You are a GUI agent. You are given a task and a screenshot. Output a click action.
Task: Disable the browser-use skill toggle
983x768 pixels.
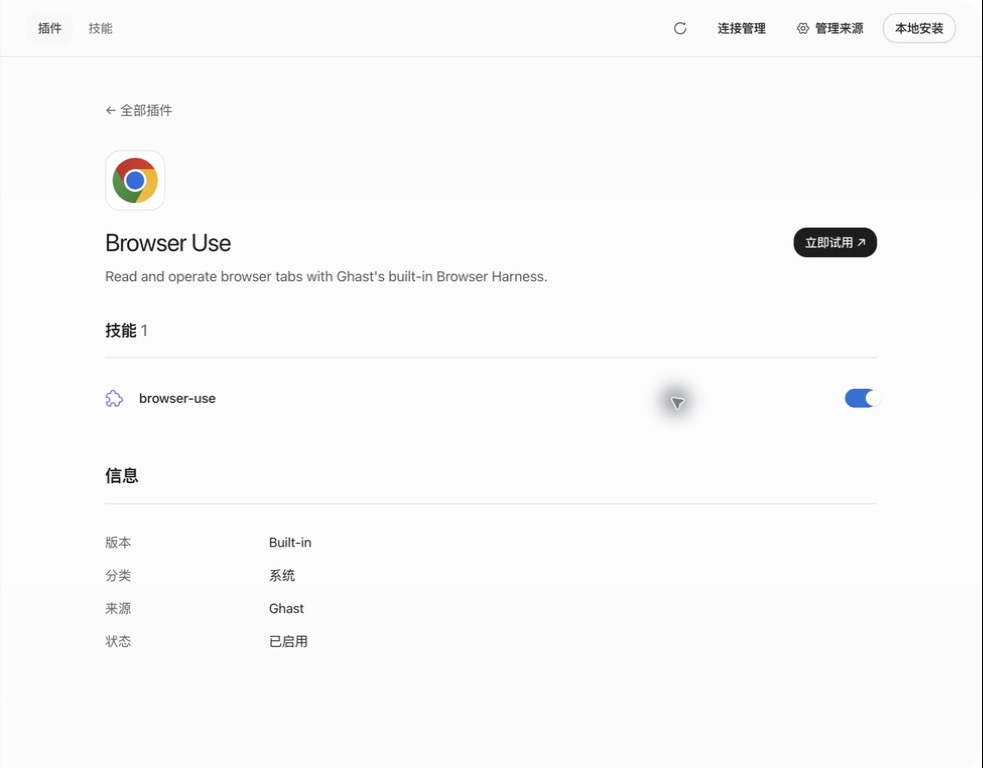[862, 398]
